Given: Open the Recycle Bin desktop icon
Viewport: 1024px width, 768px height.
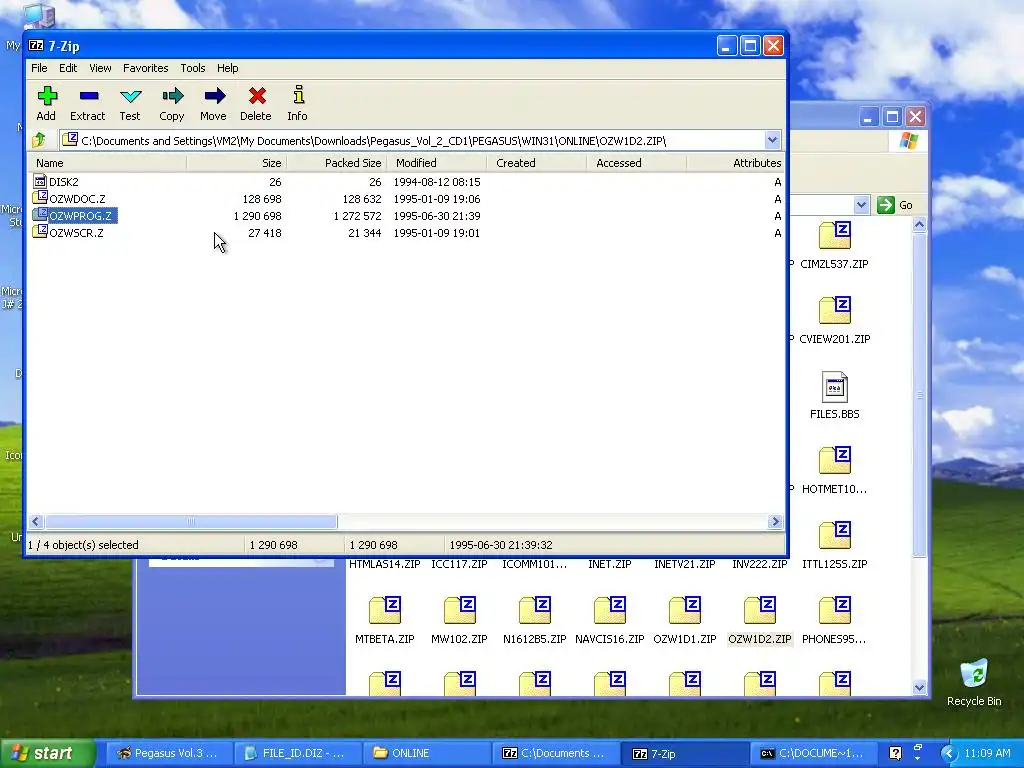Looking at the screenshot, I should [x=974, y=675].
